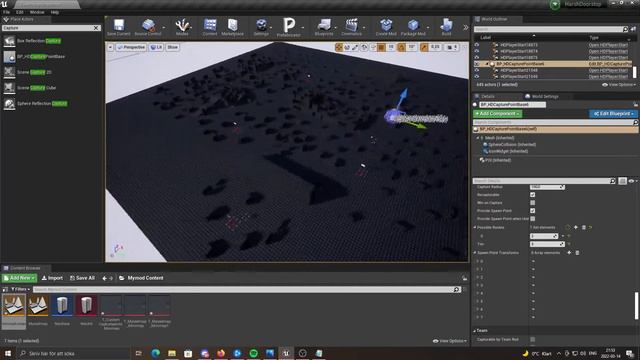Expand hidden toolbar items with double chevron
The image size is (640, 360).
point(466,27)
